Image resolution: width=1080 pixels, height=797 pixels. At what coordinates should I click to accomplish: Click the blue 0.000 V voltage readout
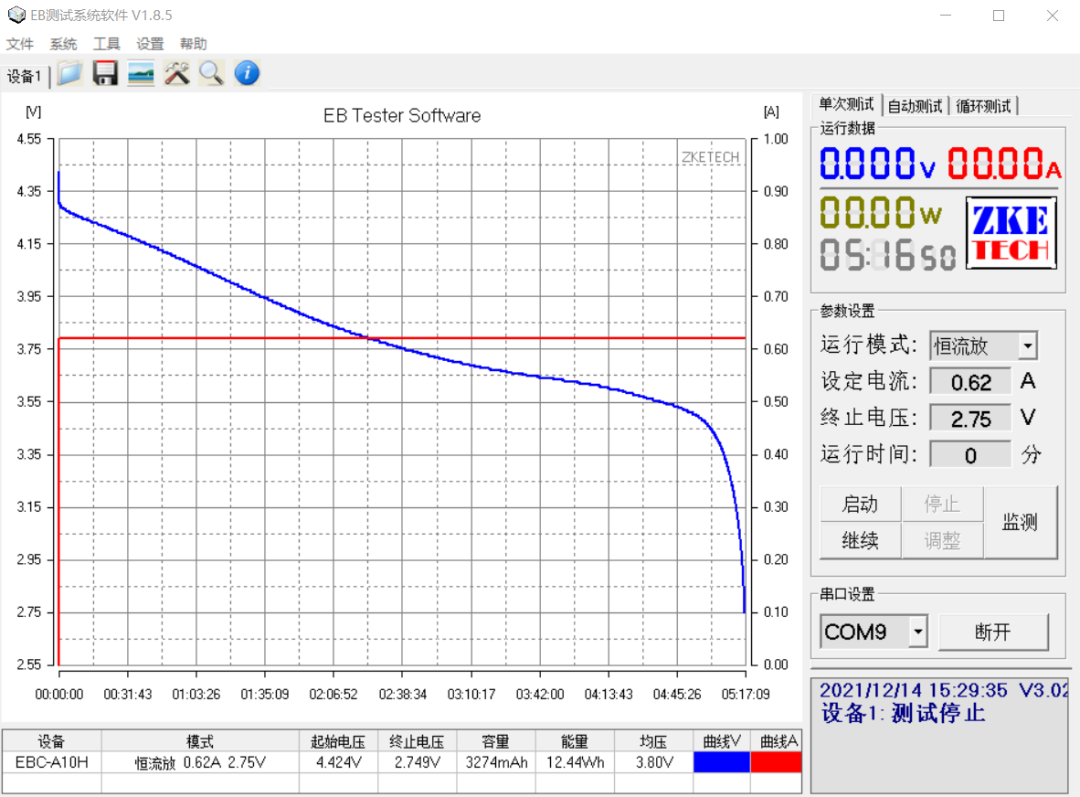(878, 164)
